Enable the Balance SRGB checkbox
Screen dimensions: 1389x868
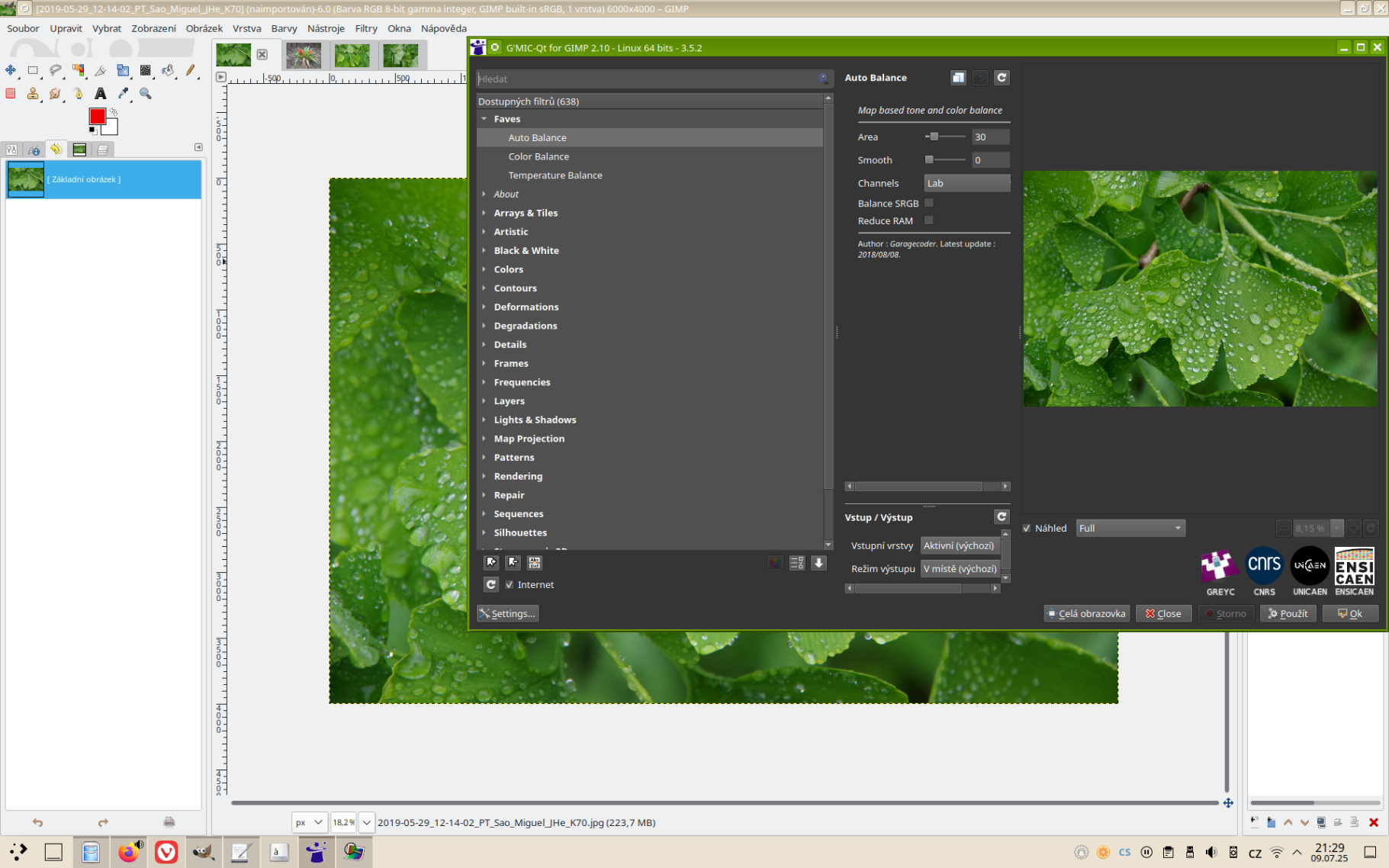[x=928, y=203]
